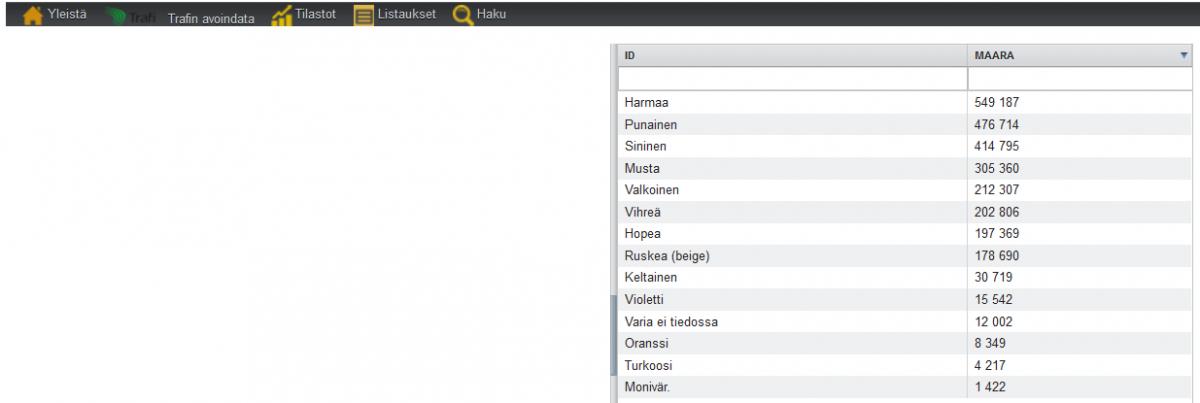Select the Varia ei tiedossa row
The image size is (1200, 403).
coord(905,322)
